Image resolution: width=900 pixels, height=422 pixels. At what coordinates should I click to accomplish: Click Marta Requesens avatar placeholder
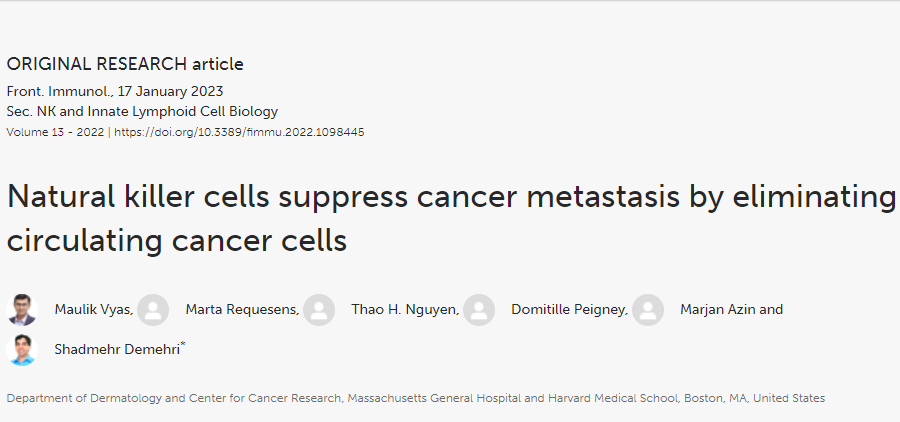click(153, 310)
